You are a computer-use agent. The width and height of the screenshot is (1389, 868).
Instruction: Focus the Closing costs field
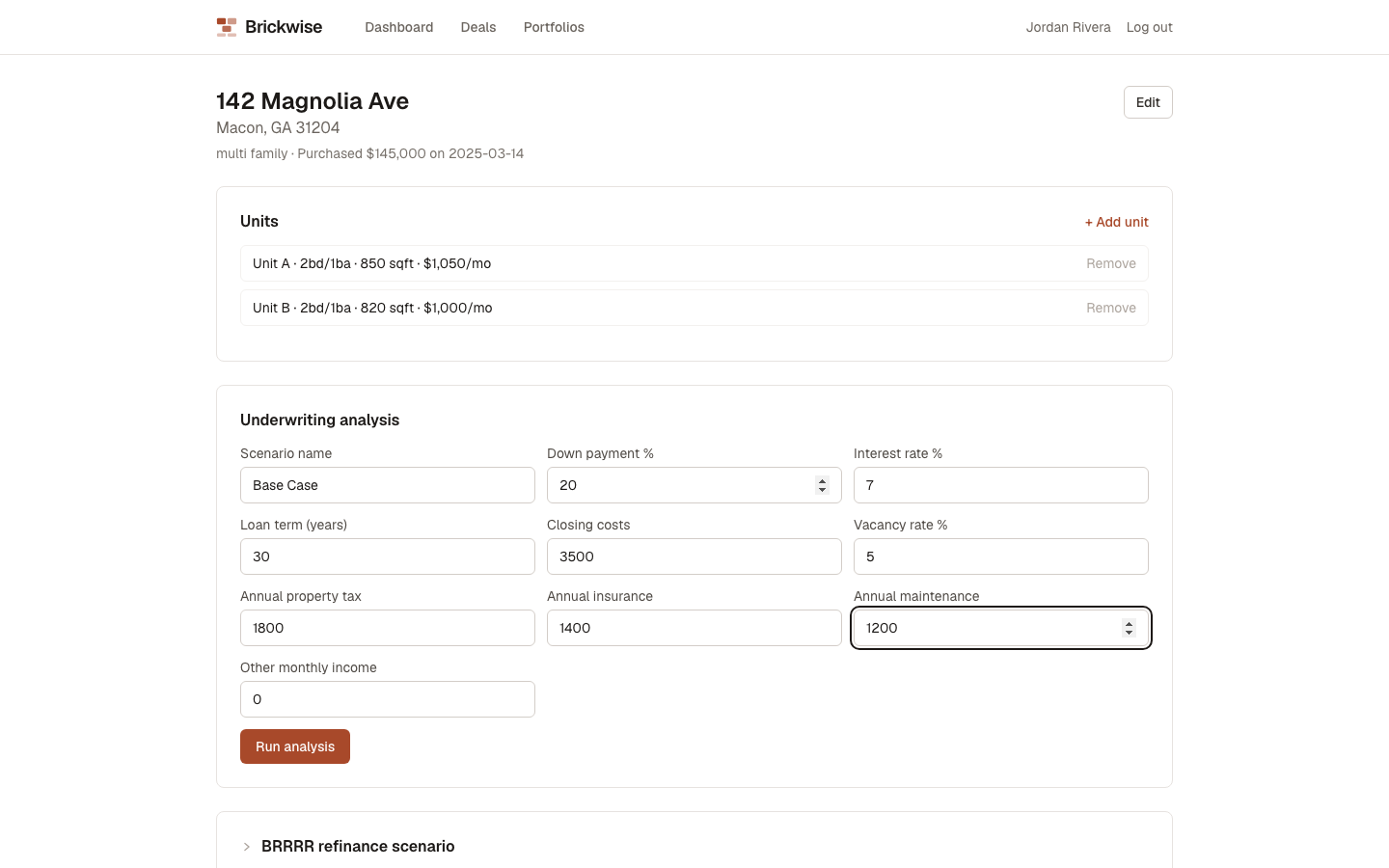point(694,556)
